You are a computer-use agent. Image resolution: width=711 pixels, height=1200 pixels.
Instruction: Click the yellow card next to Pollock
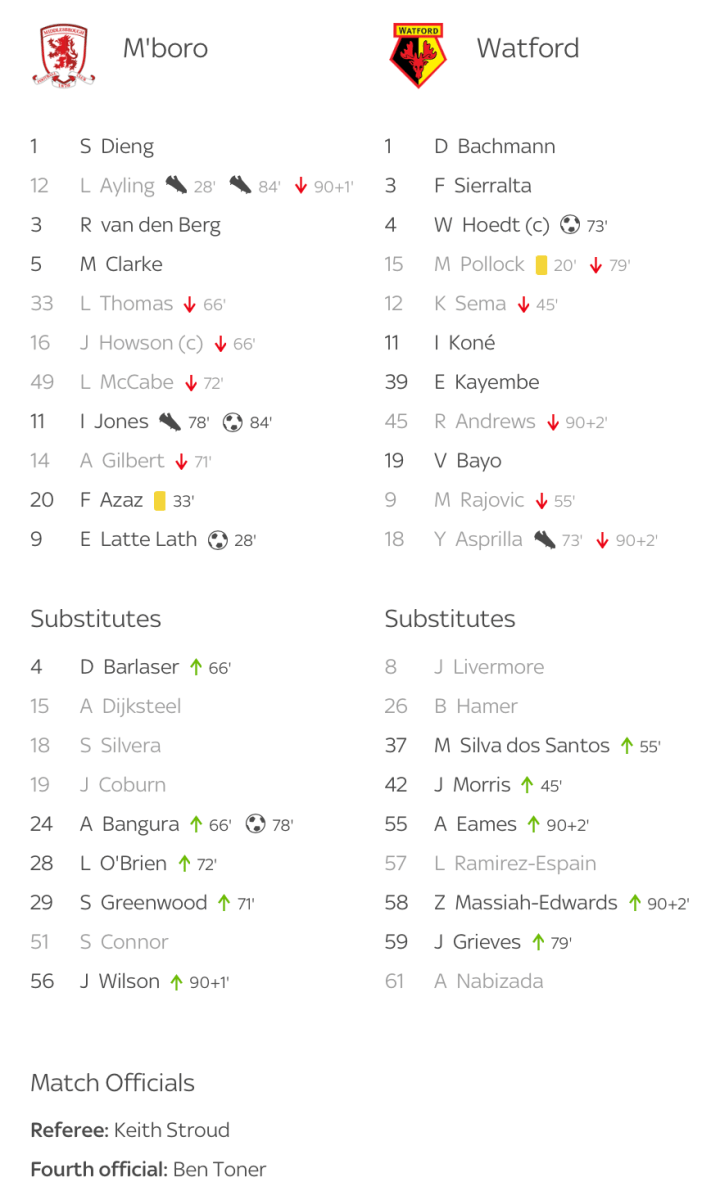tap(541, 265)
